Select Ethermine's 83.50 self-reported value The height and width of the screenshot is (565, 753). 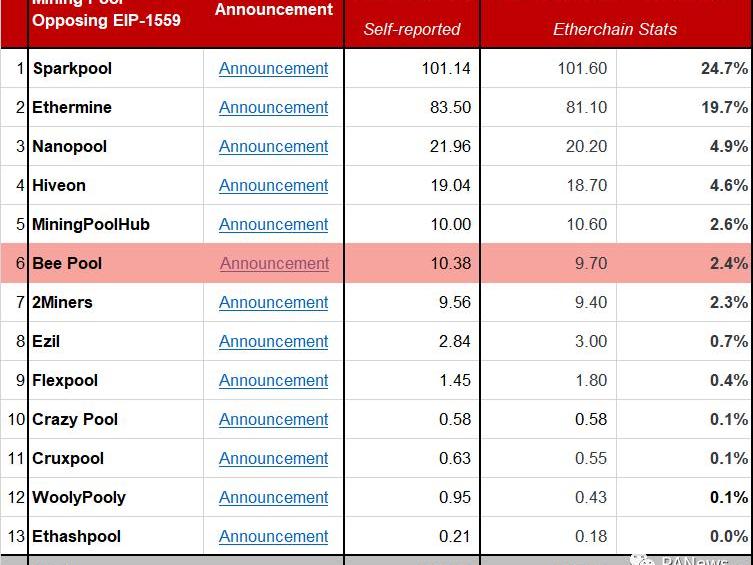click(x=450, y=108)
